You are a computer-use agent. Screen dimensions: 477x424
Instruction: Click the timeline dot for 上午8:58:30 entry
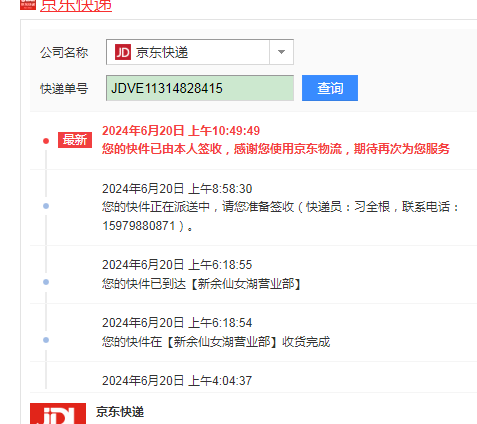pyautogui.click(x=46, y=206)
